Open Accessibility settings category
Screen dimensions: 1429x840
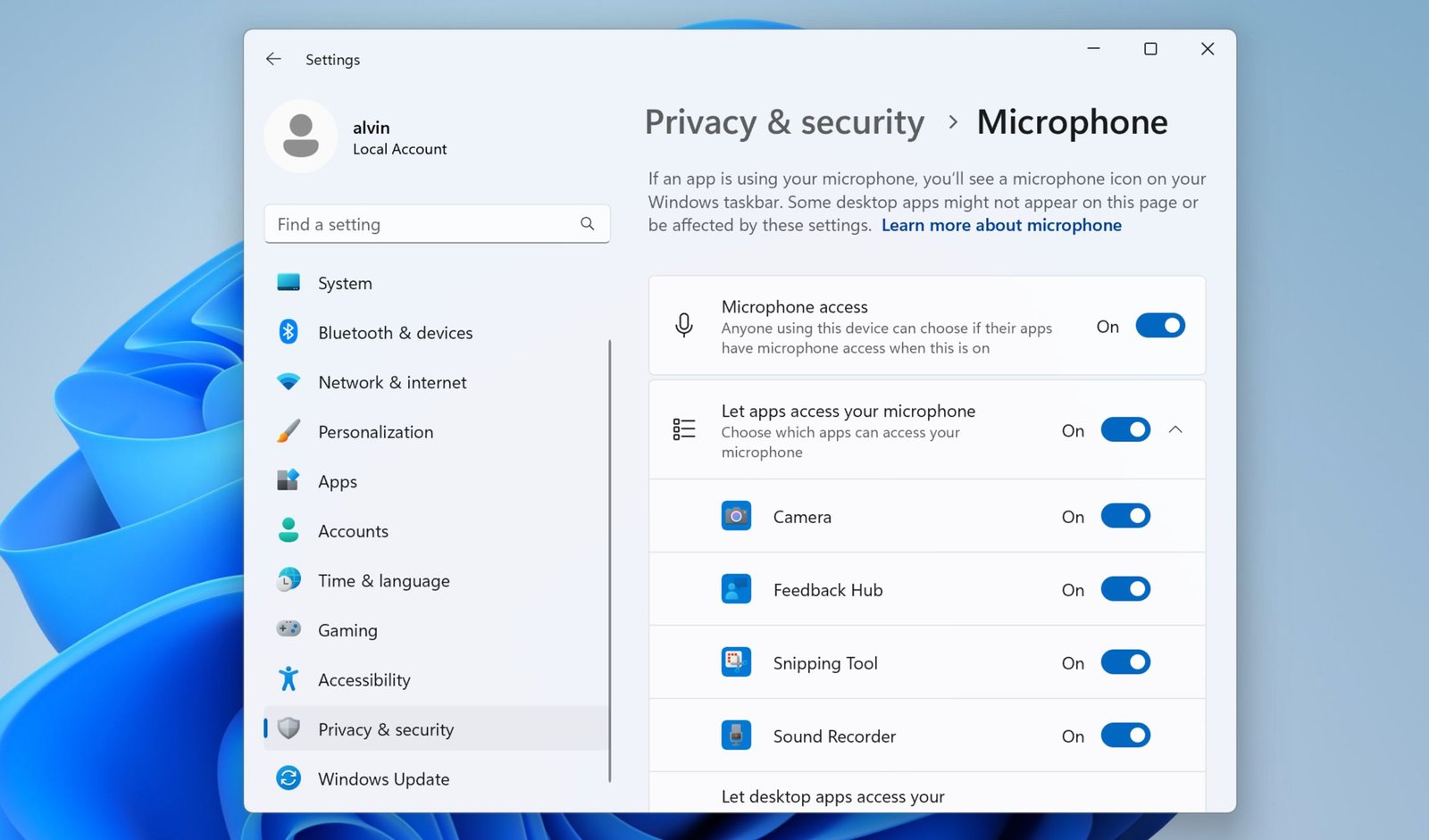point(437,679)
